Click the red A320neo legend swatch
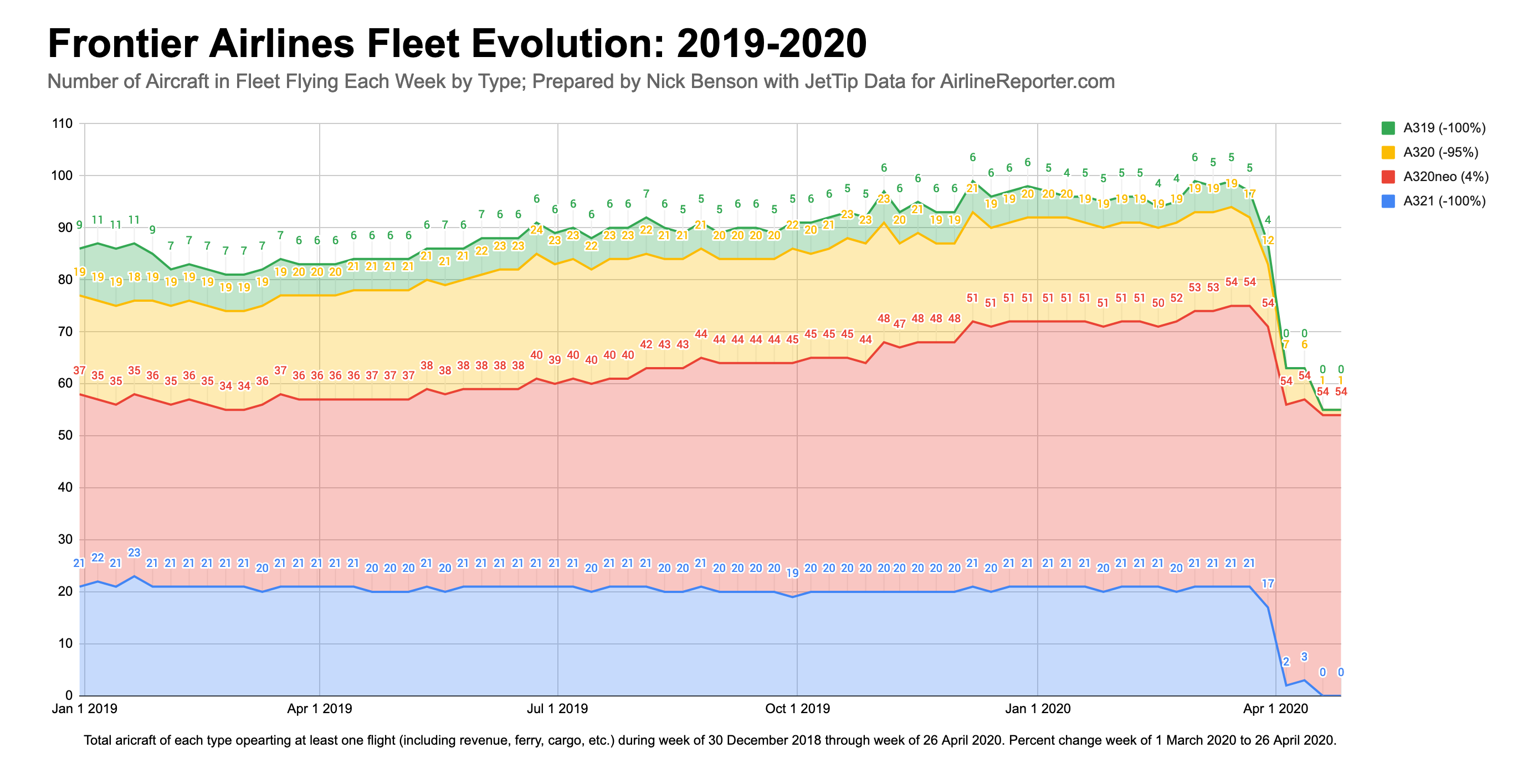The width and height of the screenshot is (1528, 784). pos(1388,177)
